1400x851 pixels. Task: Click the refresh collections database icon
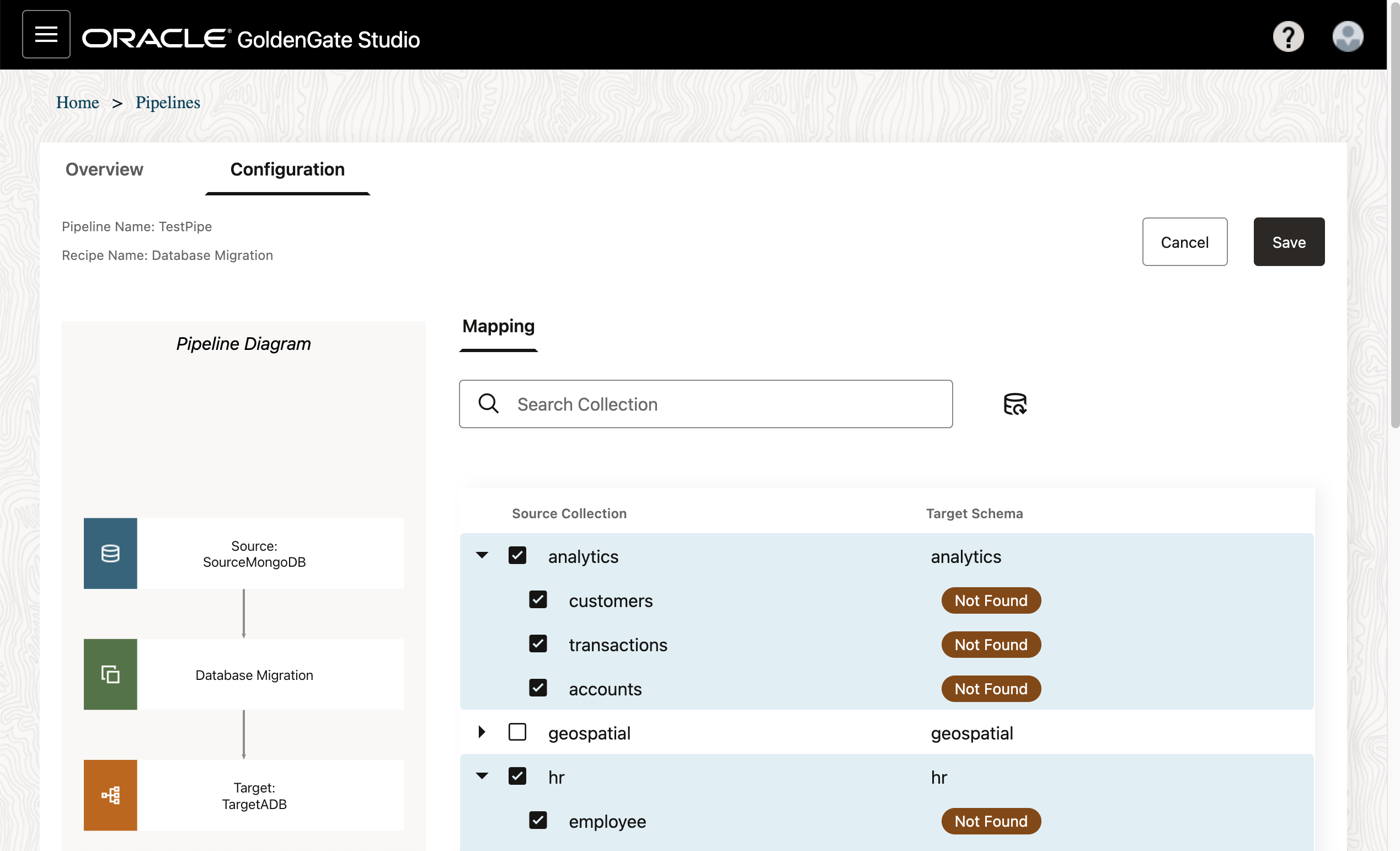1015,403
